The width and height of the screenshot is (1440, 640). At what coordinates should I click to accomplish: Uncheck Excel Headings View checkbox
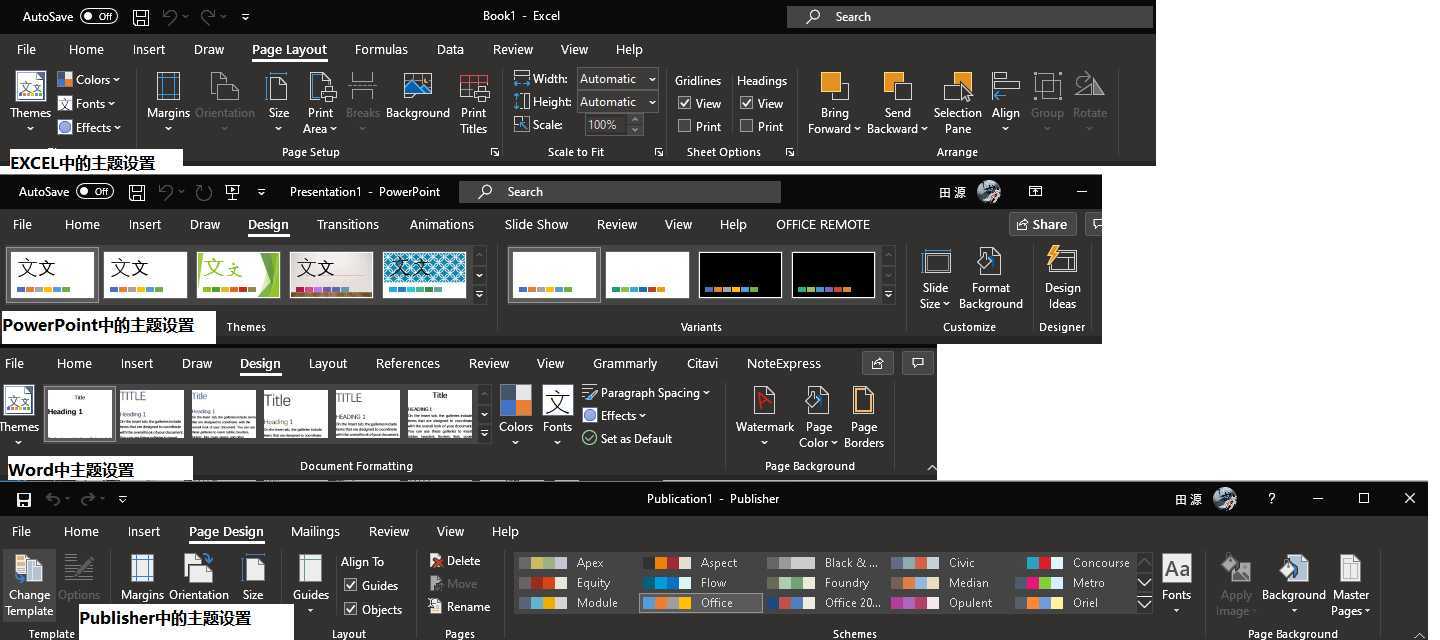[747, 103]
